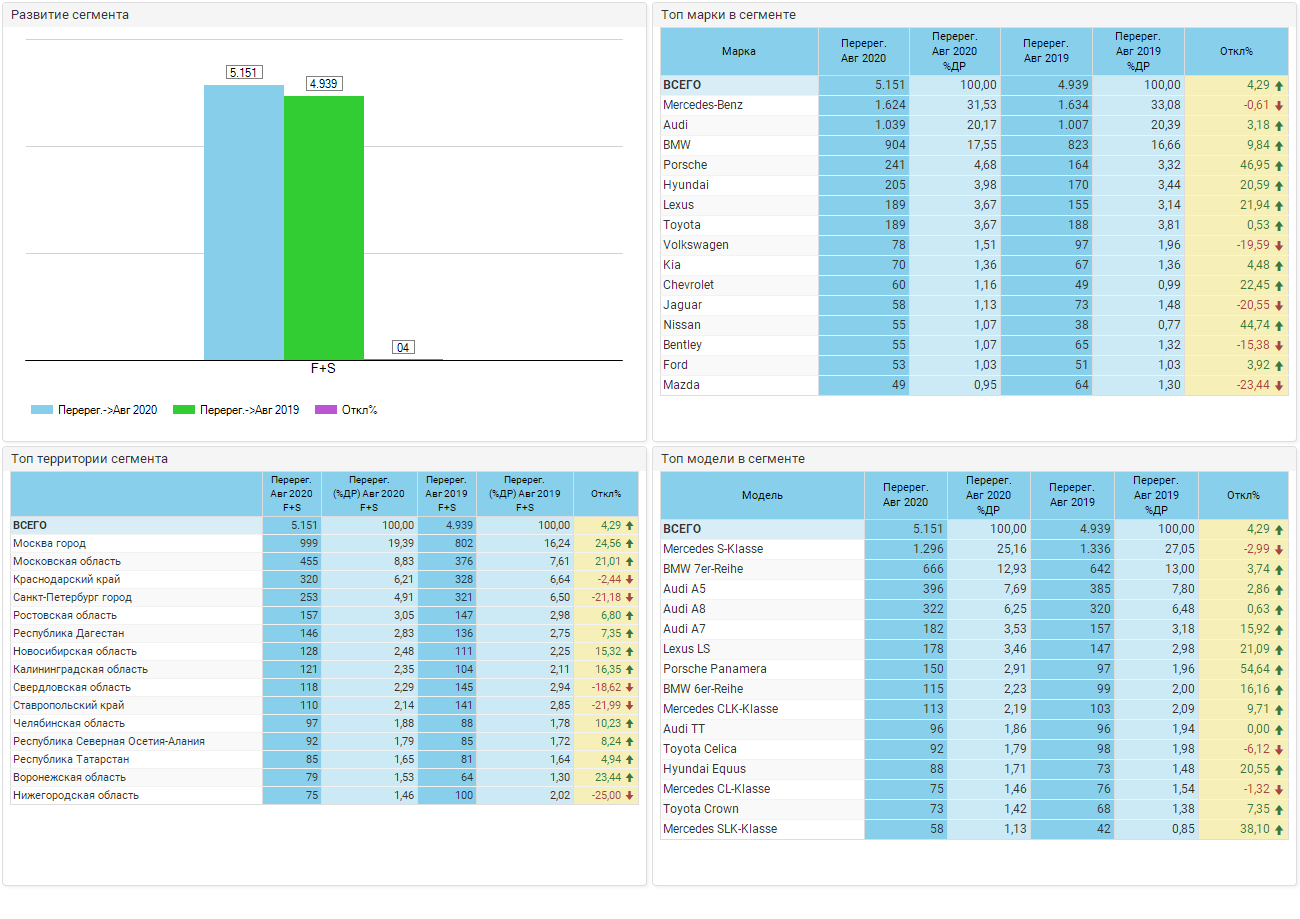1300x919 pixels.
Task: Select Московская область territory row
Action: tap(325, 561)
